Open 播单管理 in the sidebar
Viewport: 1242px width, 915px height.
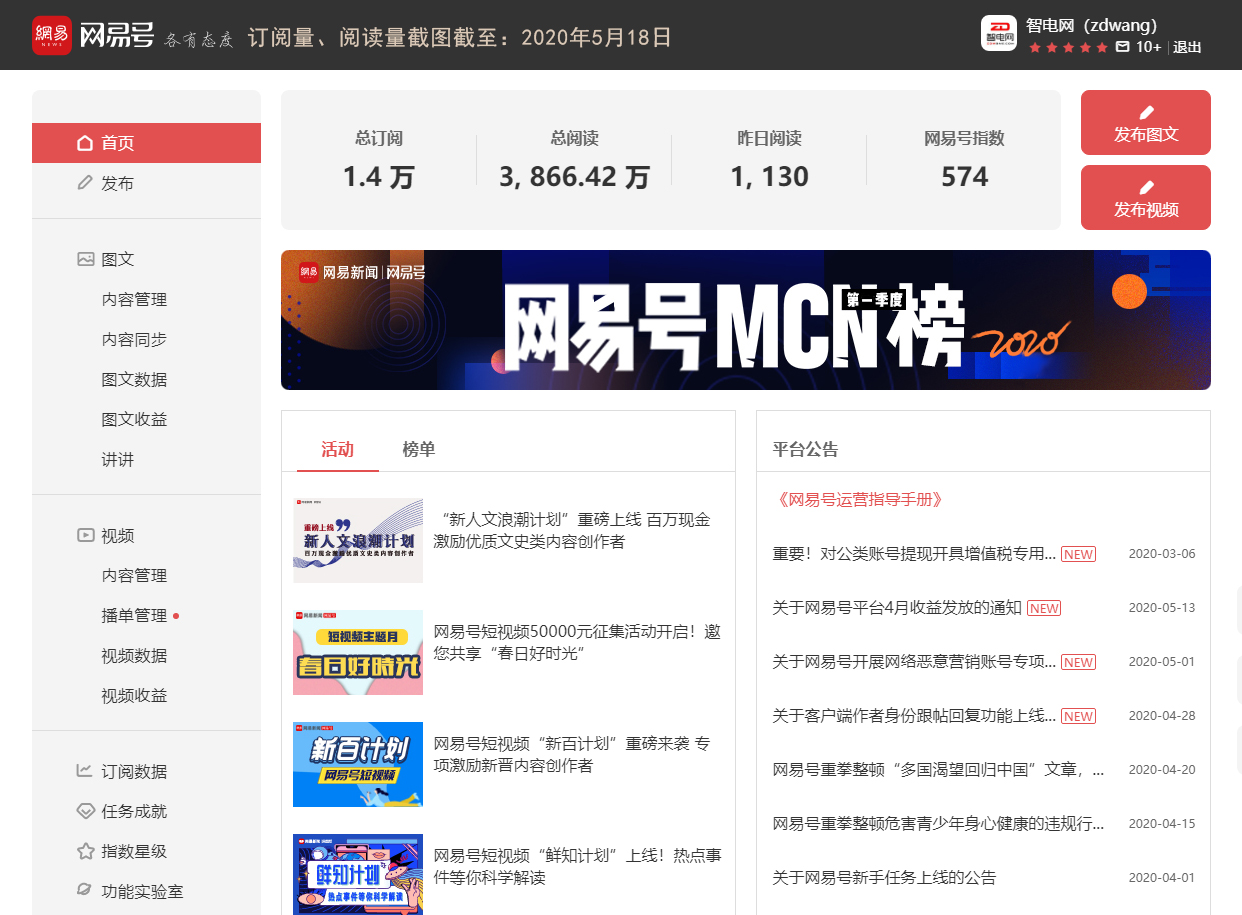click(134, 615)
